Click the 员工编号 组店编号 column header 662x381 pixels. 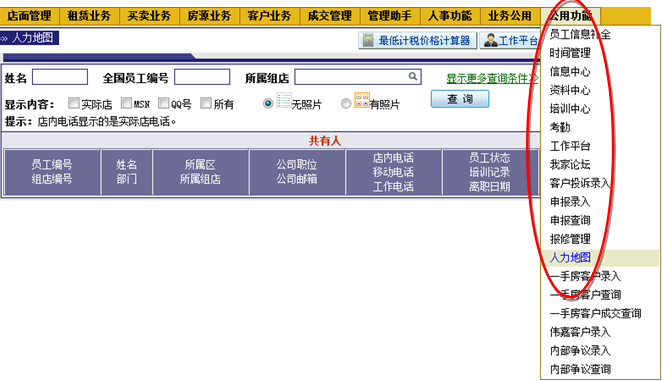[52, 172]
